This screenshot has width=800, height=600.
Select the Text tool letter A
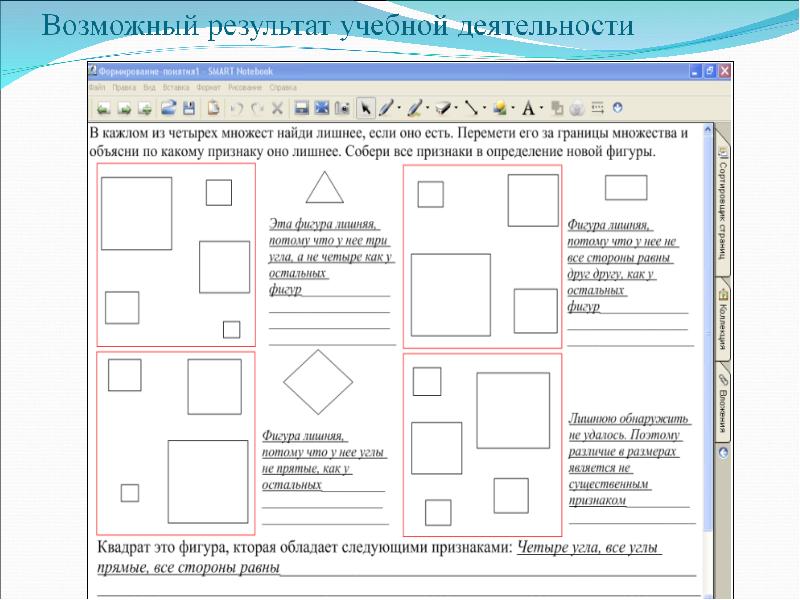click(x=527, y=107)
